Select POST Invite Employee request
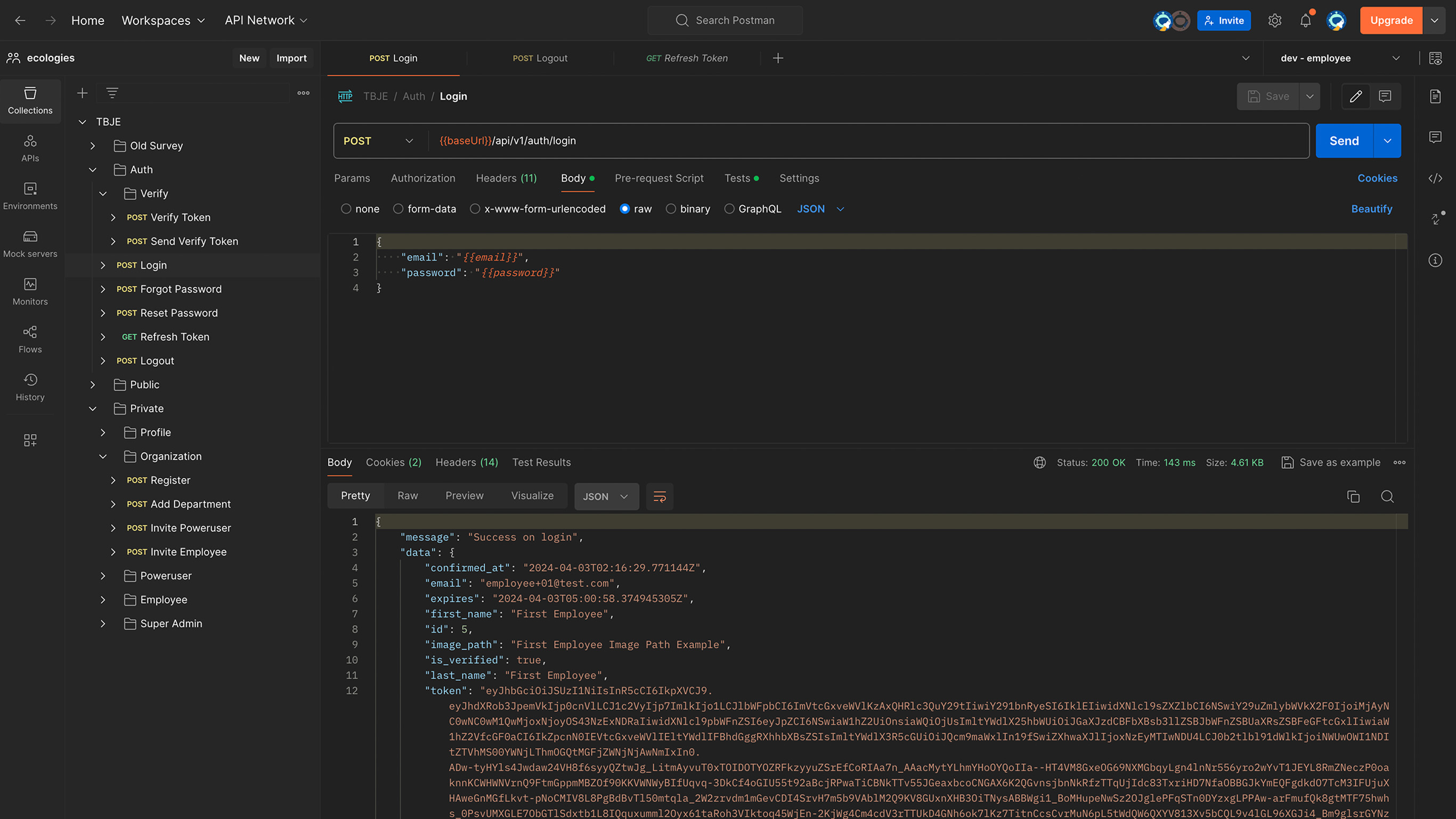Screen dimensions: 1456x819 point(176,552)
